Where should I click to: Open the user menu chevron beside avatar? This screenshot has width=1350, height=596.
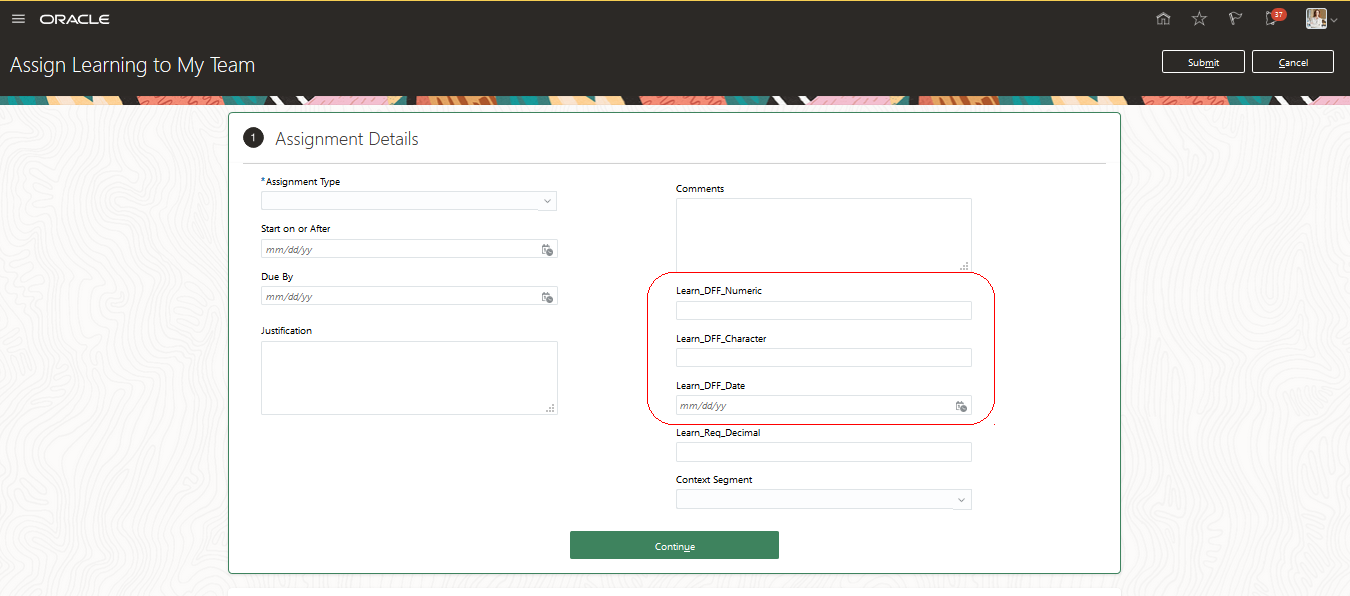pyautogui.click(x=1334, y=20)
